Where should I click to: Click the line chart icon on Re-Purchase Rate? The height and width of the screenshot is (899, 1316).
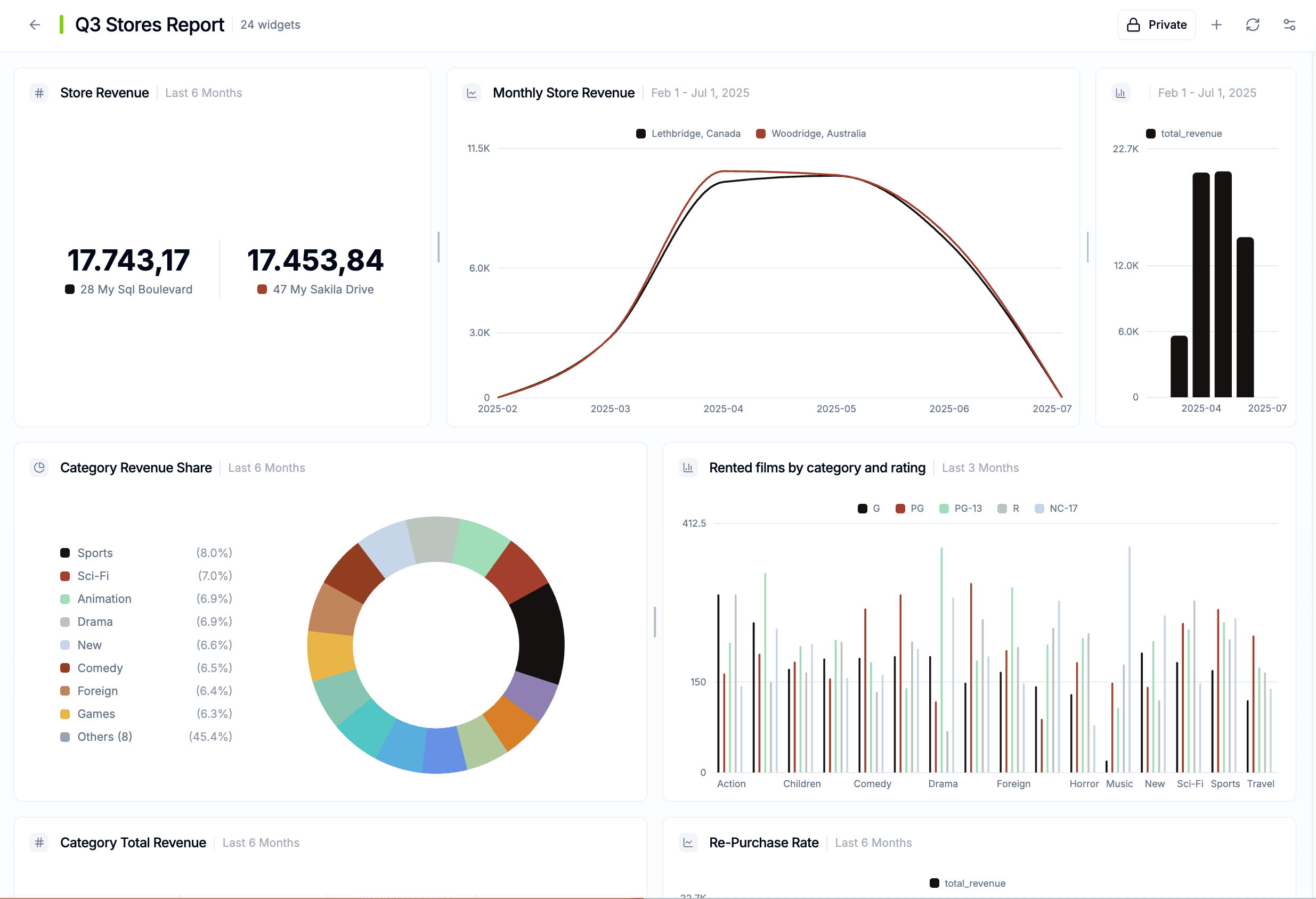(x=688, y=843)
